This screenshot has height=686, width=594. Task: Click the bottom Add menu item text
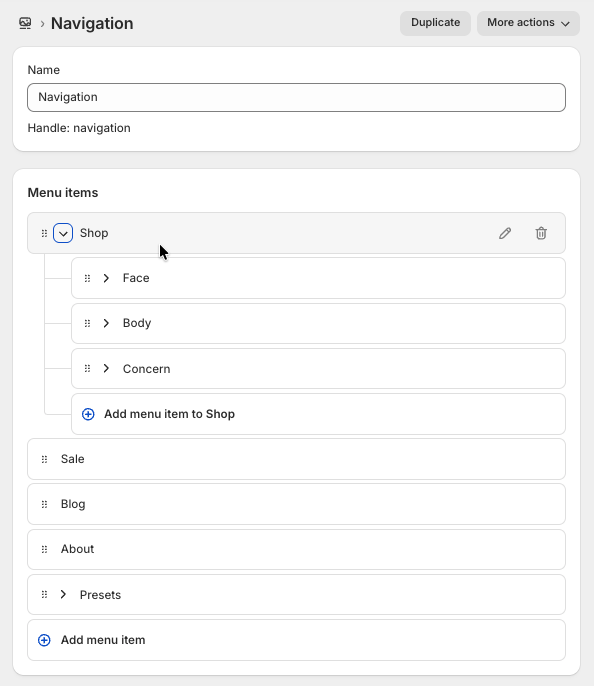click(x=103, y=640)
